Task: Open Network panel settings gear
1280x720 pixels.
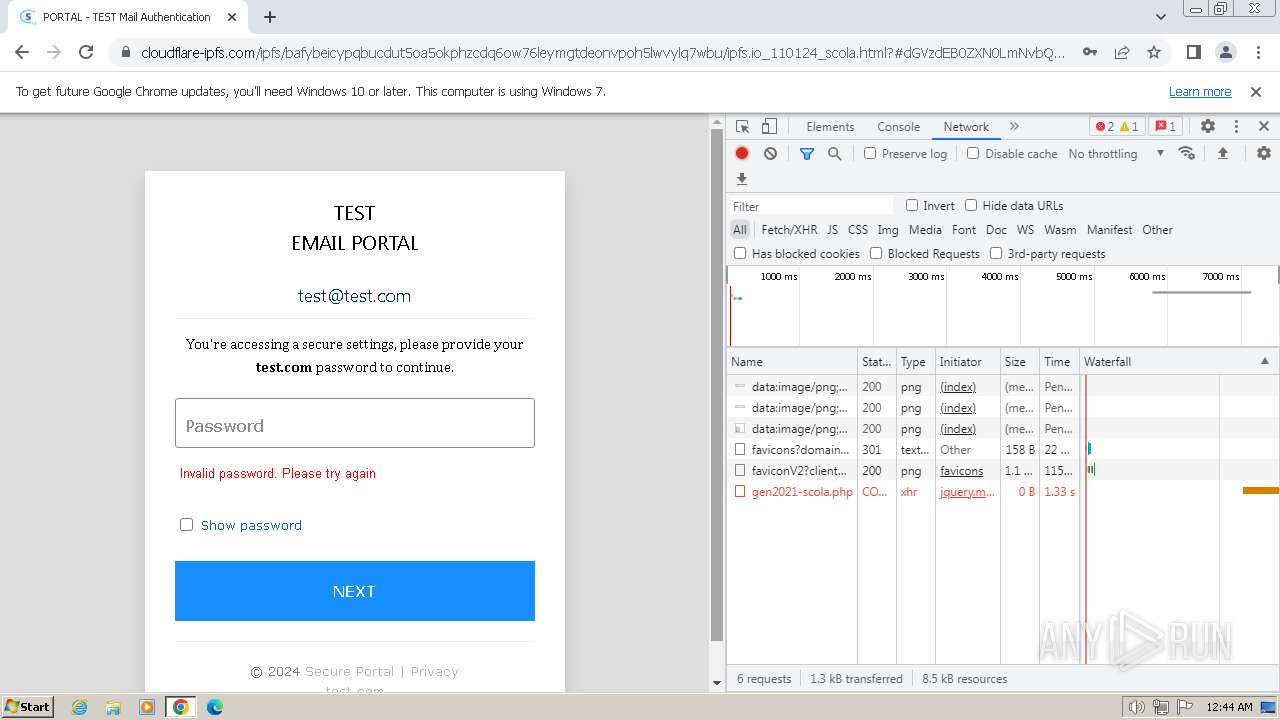Action: tap(1264, 153)
